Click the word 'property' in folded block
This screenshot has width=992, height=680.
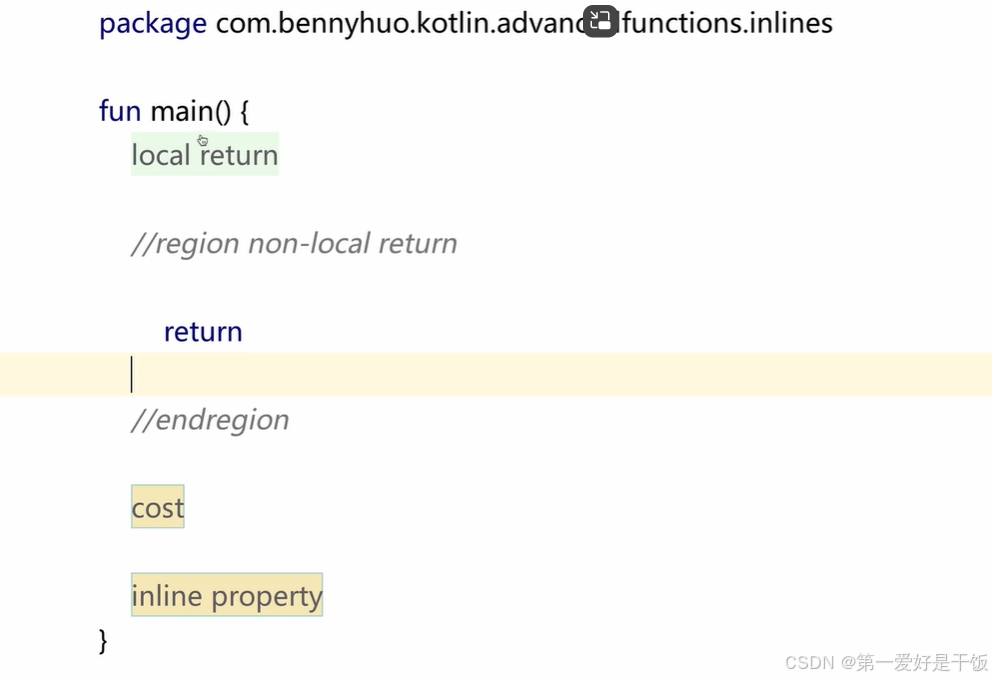click(x=266, y=597)
